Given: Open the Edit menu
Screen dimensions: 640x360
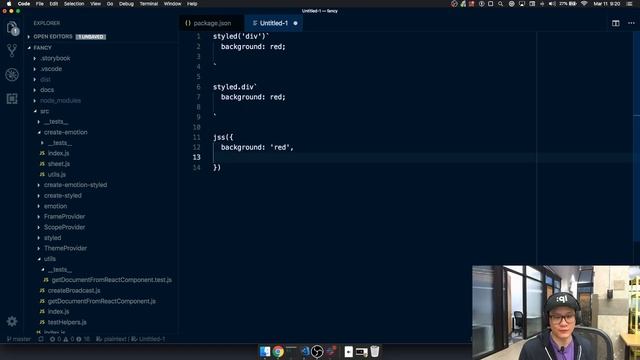Looking at the screenshot, I should [x=54, y=4].
